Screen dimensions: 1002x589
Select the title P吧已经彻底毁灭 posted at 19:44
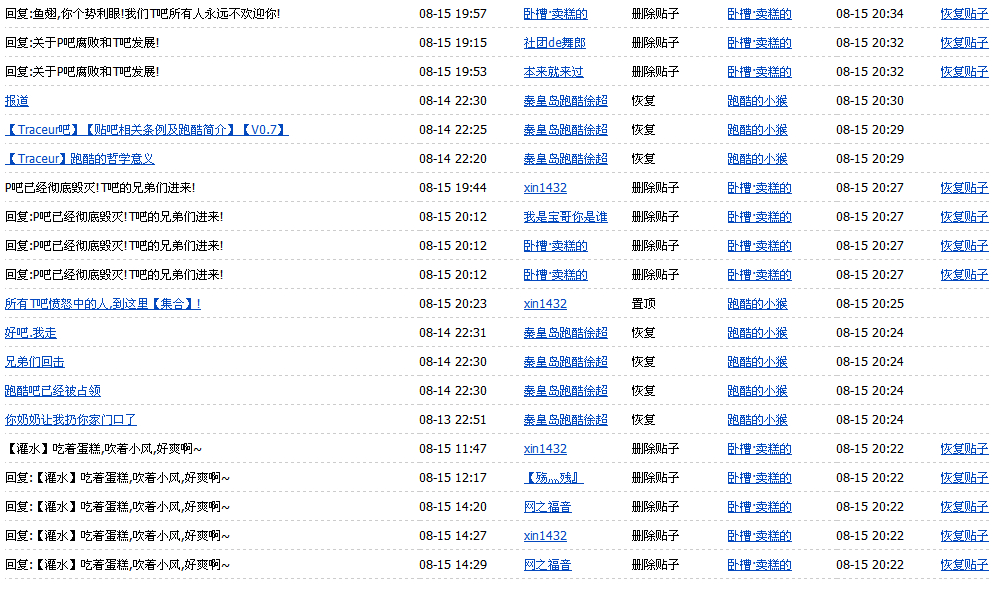coord(100,188)
